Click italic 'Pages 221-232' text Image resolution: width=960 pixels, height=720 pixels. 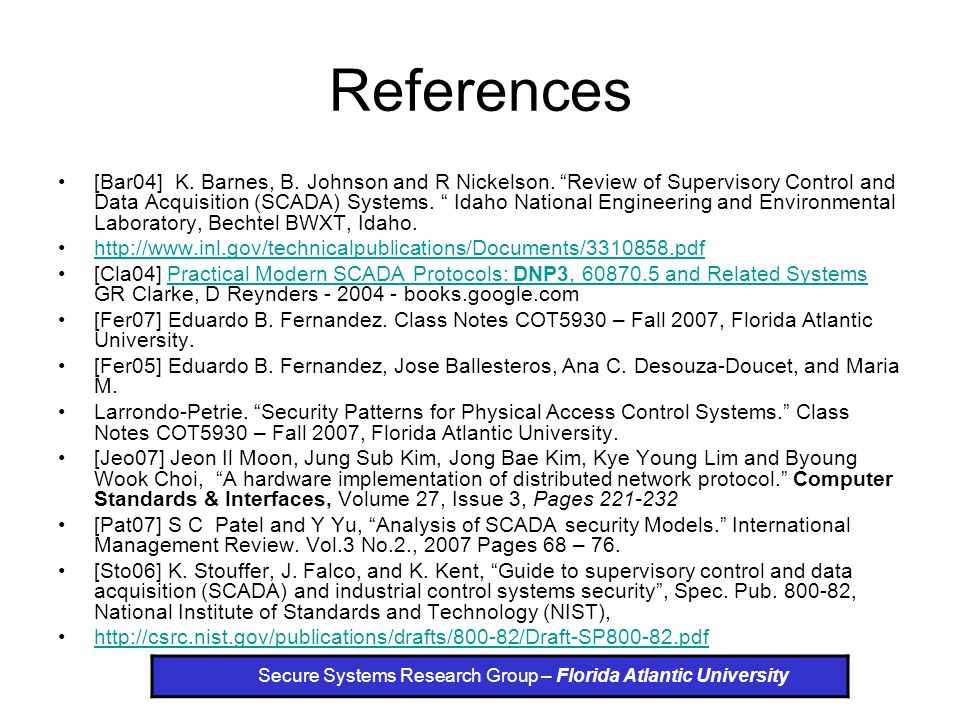[x=606, y=500]
